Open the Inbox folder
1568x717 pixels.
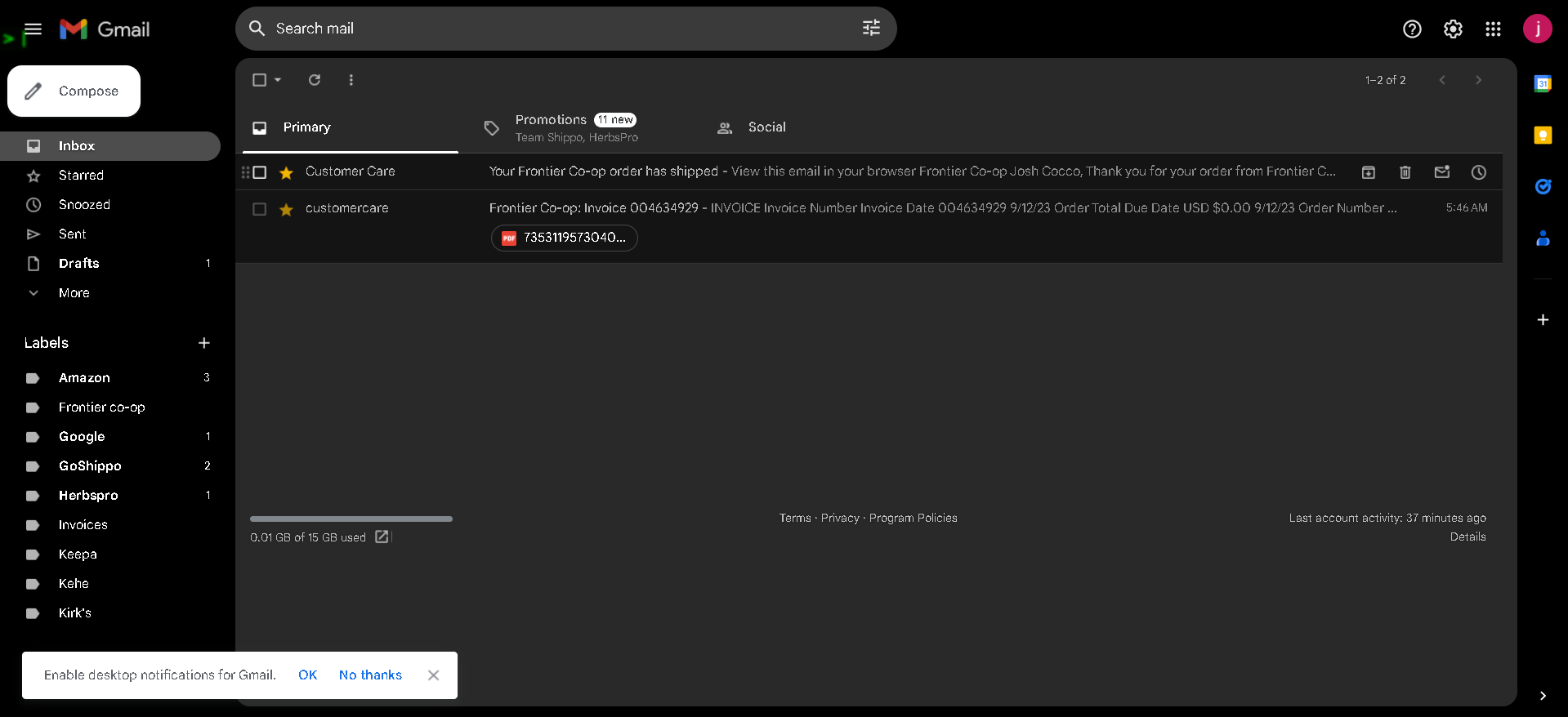[x=110, y=146]
